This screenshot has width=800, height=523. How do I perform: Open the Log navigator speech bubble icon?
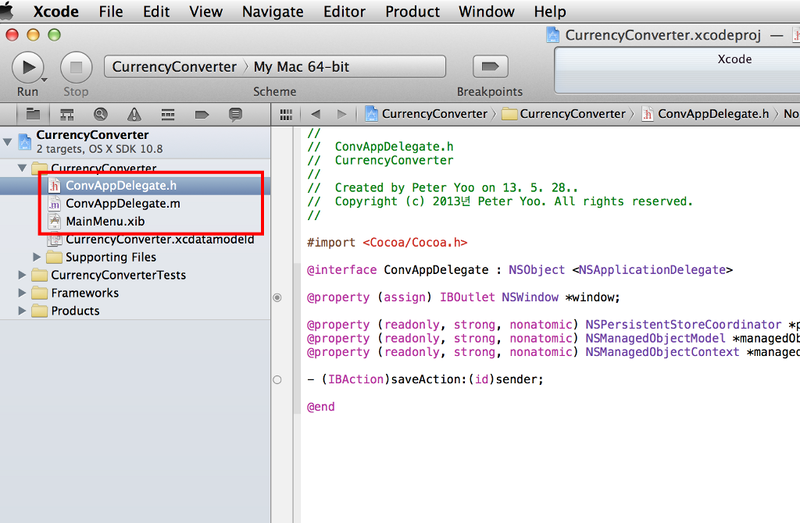(x=235, y=114)
